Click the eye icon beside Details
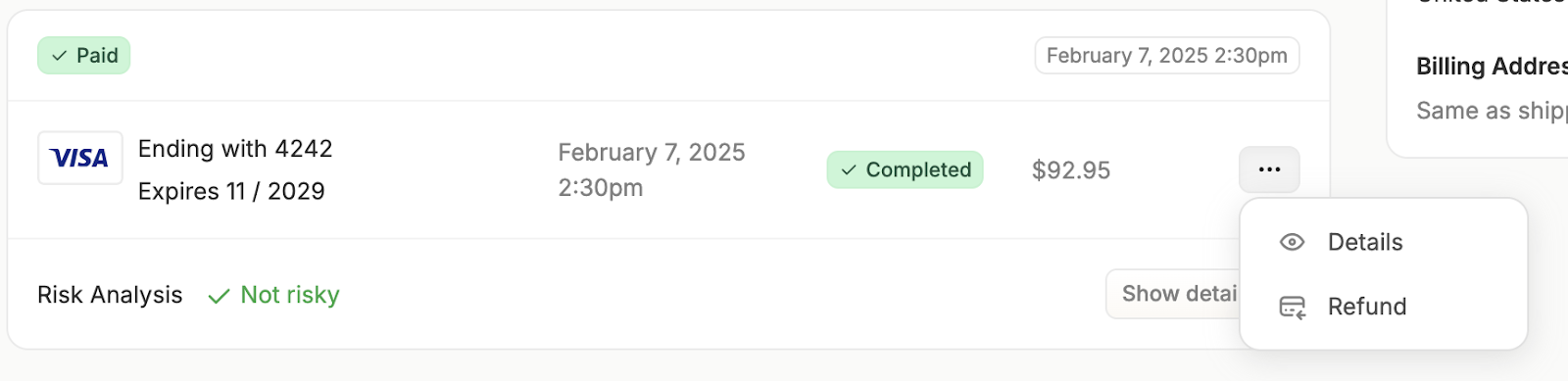 pos(1292,242)
